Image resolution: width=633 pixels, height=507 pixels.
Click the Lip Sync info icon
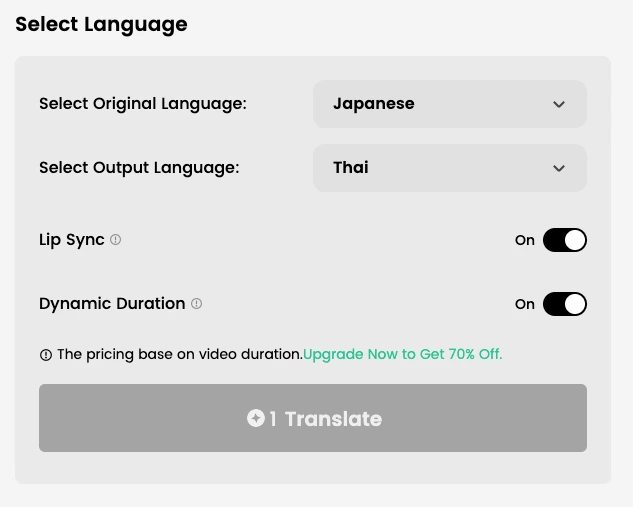[115, 240]
